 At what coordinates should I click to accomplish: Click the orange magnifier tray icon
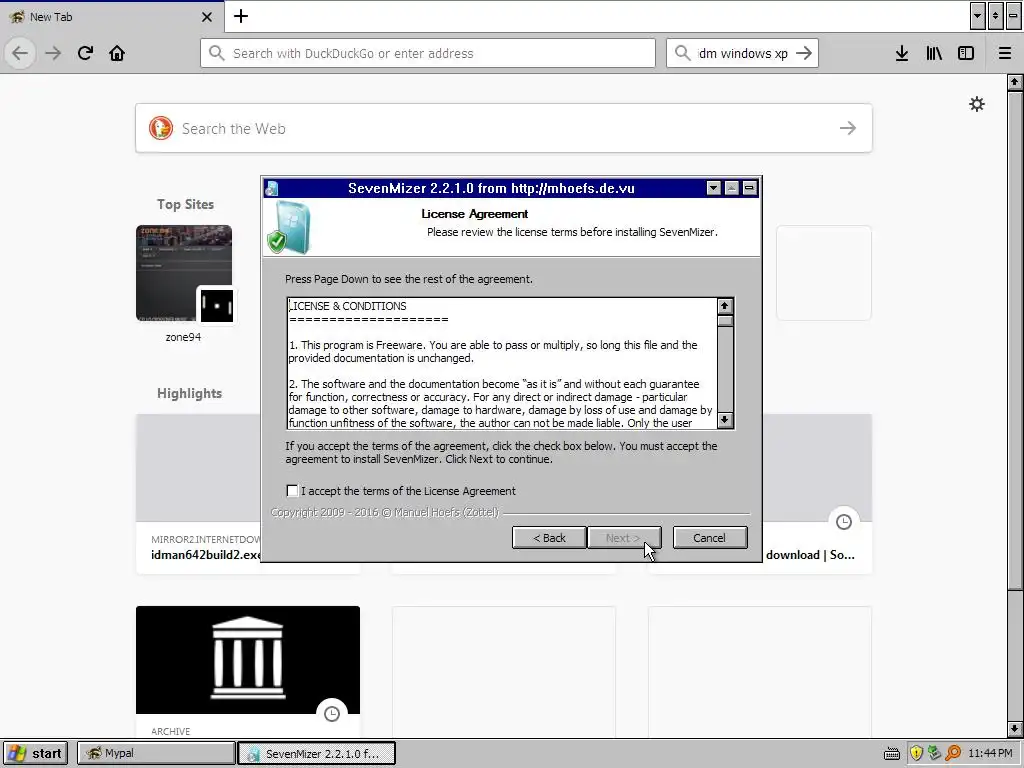pyautogui.click(x=953, y=753)
